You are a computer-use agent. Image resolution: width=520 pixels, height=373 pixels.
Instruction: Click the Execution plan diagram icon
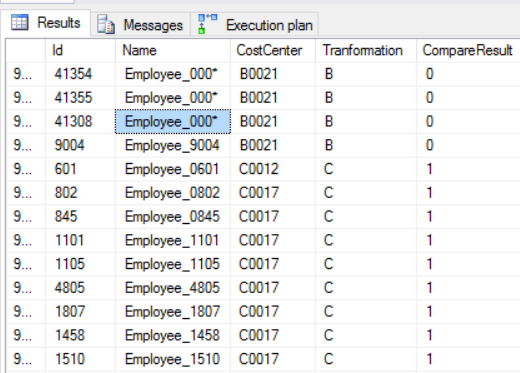(207, 24)
